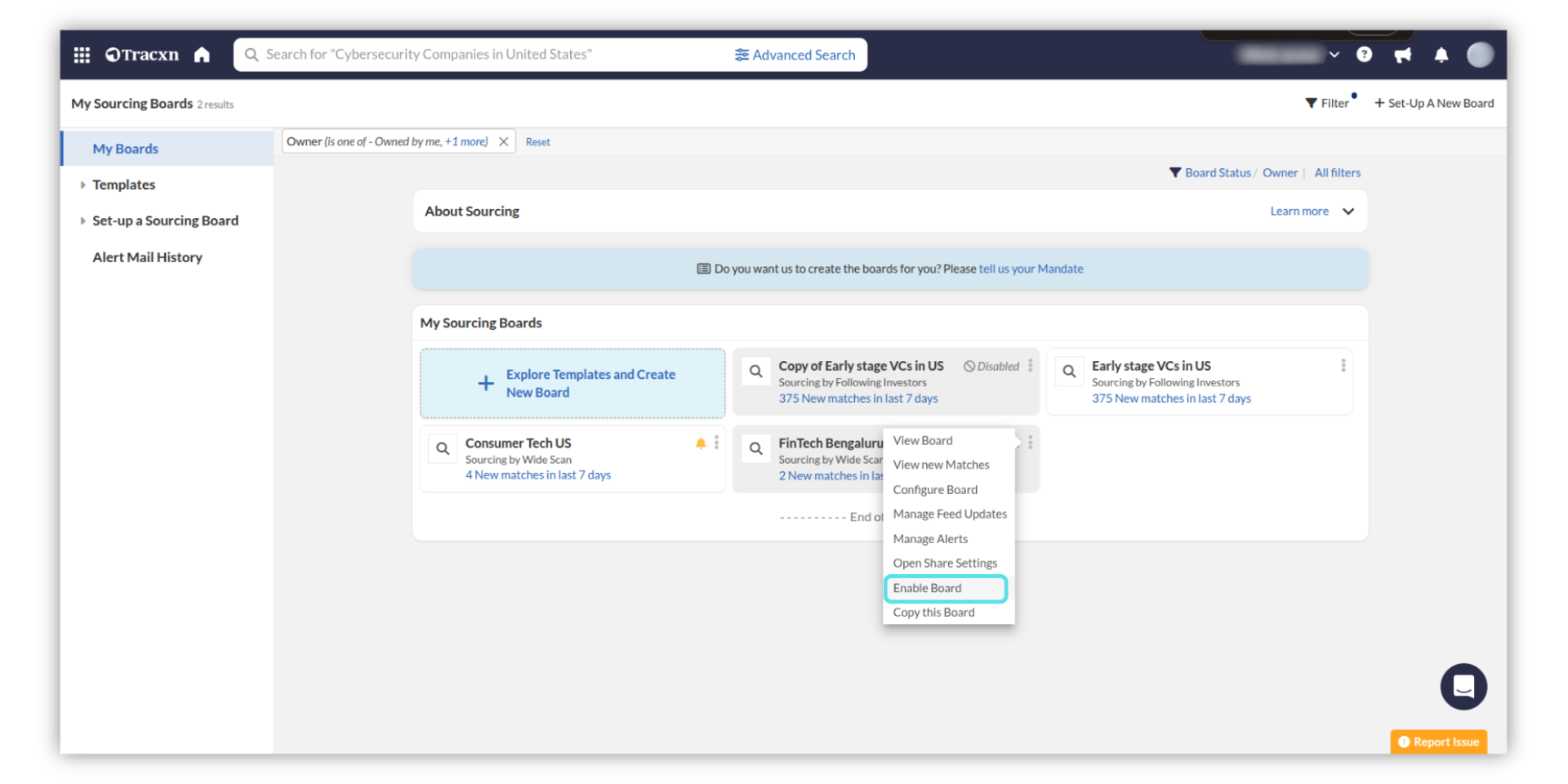This screenshot has width=1568, height=784.
Task: Click Set-Up A New Board button
Action: tap(1434, 103)
